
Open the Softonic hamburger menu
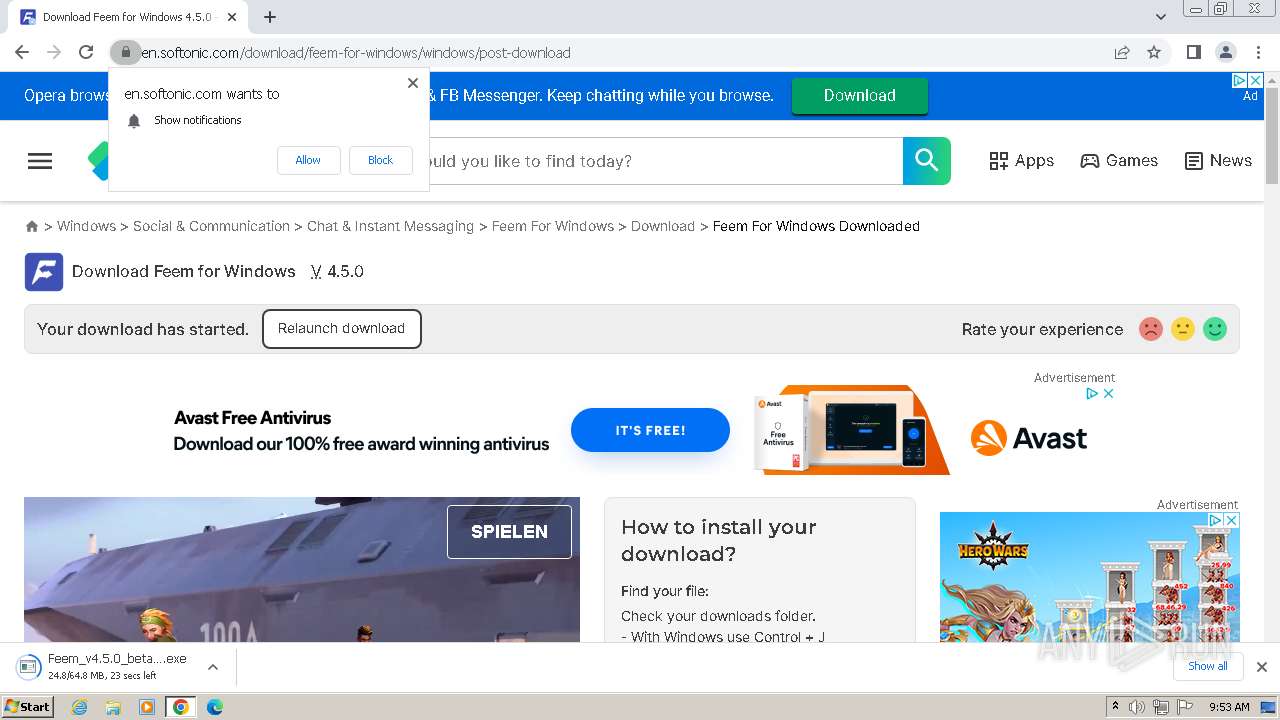coord(40,161)
